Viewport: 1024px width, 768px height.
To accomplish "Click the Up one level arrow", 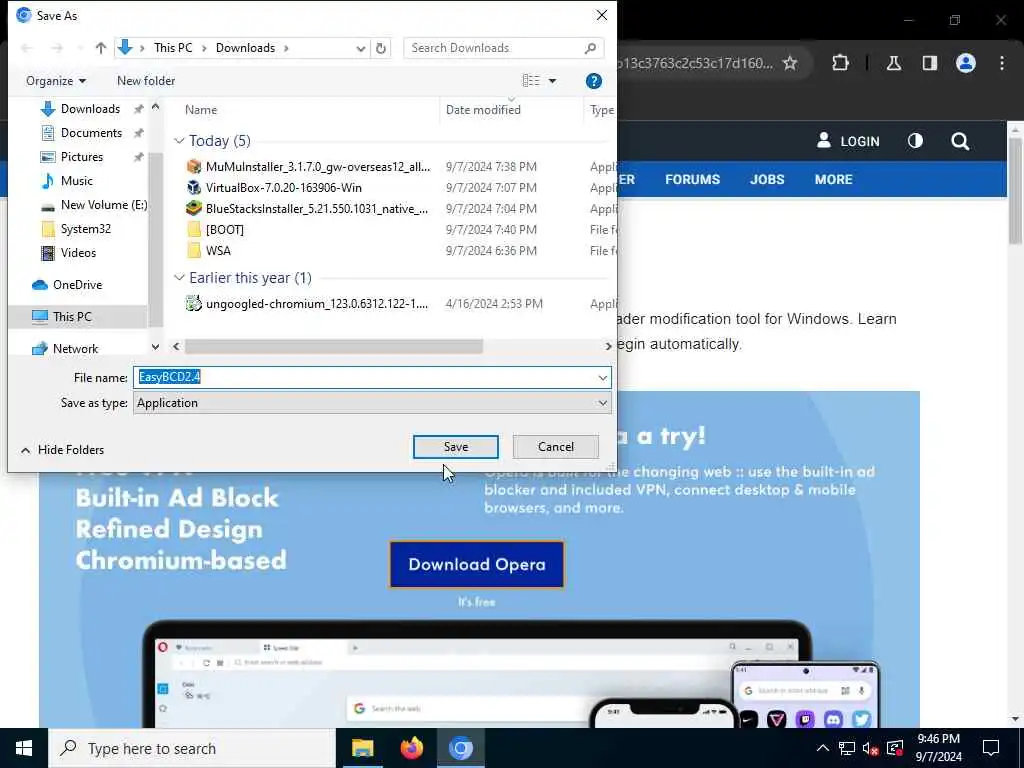I will pos(101,48).
